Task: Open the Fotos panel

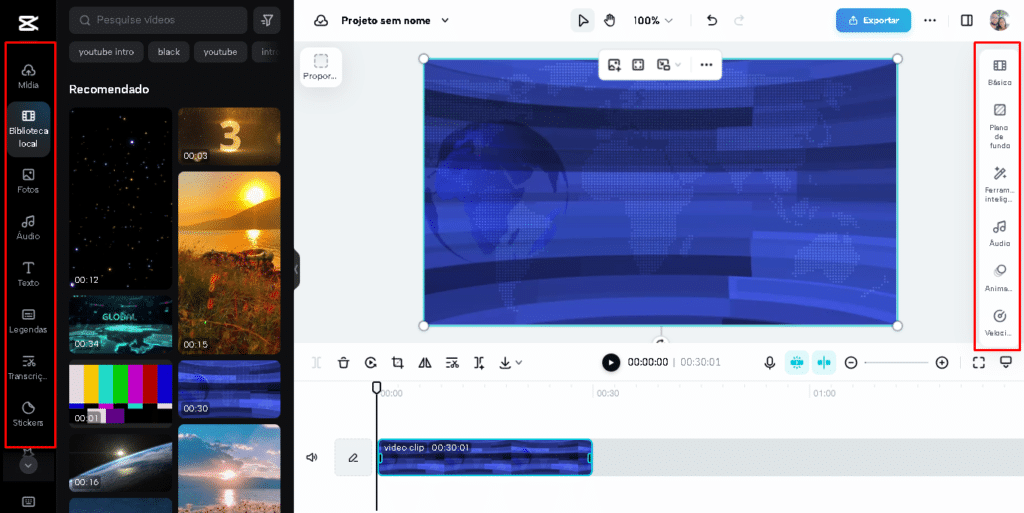Action: (29, 181)
